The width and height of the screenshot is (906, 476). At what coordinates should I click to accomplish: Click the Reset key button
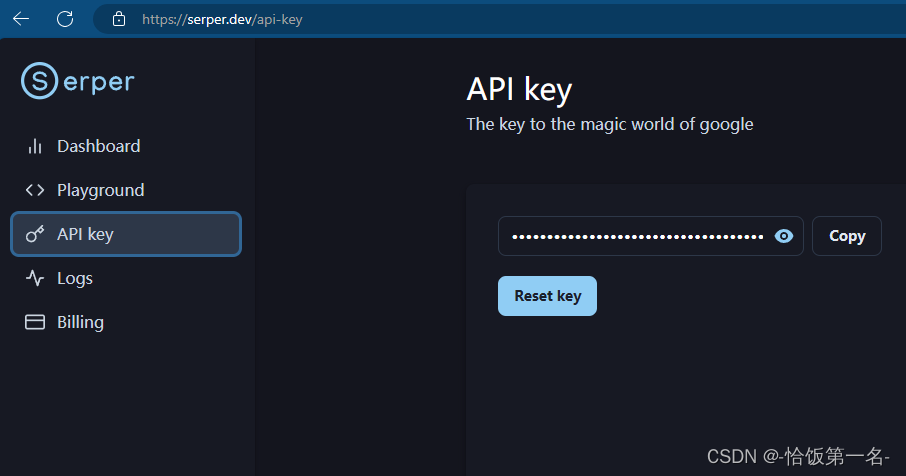pos(547,296)
